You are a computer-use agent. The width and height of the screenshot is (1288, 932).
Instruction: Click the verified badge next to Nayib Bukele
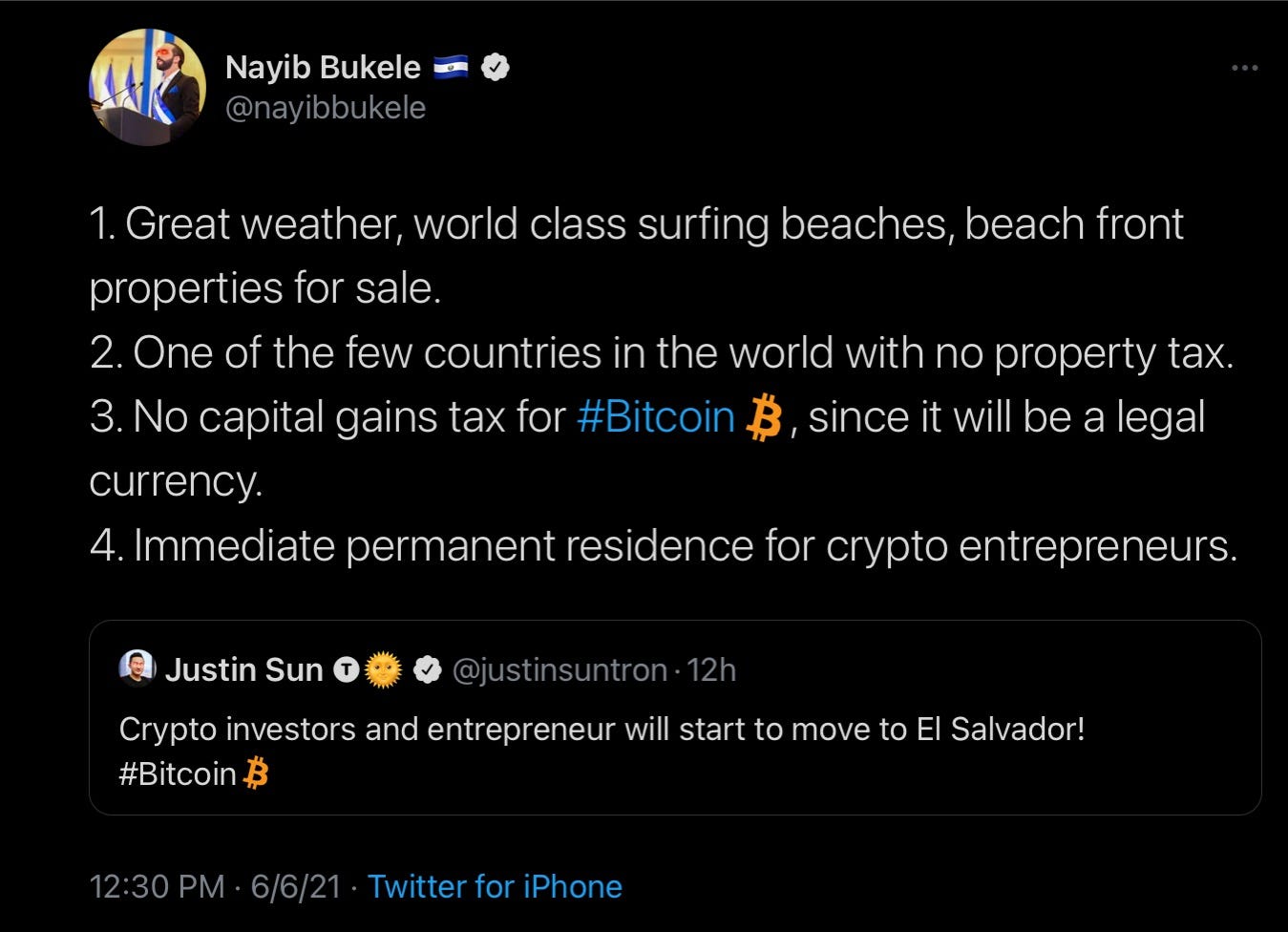click(496, 67)
